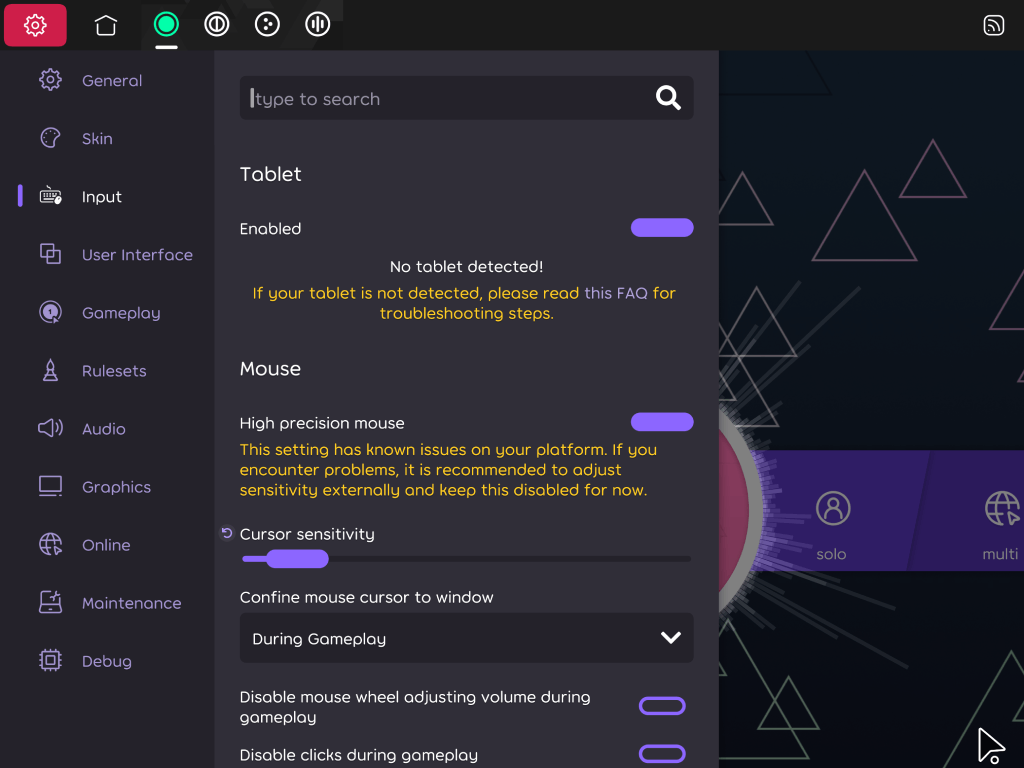This screenshot has height=768, width=1024.
Task: Open the news feed icon at top right
Action: (994, 24)
